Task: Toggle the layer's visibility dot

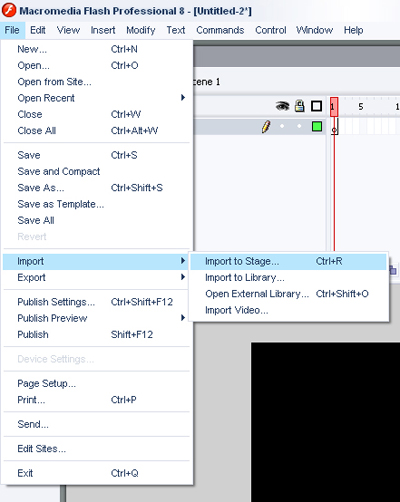Action: click(x=282, y=126)
